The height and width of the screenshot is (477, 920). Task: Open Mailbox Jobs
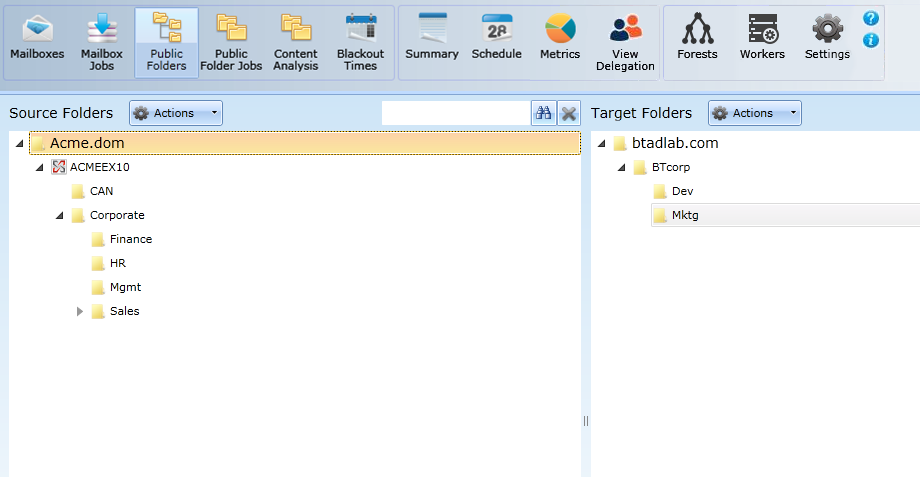pos(102,42)
